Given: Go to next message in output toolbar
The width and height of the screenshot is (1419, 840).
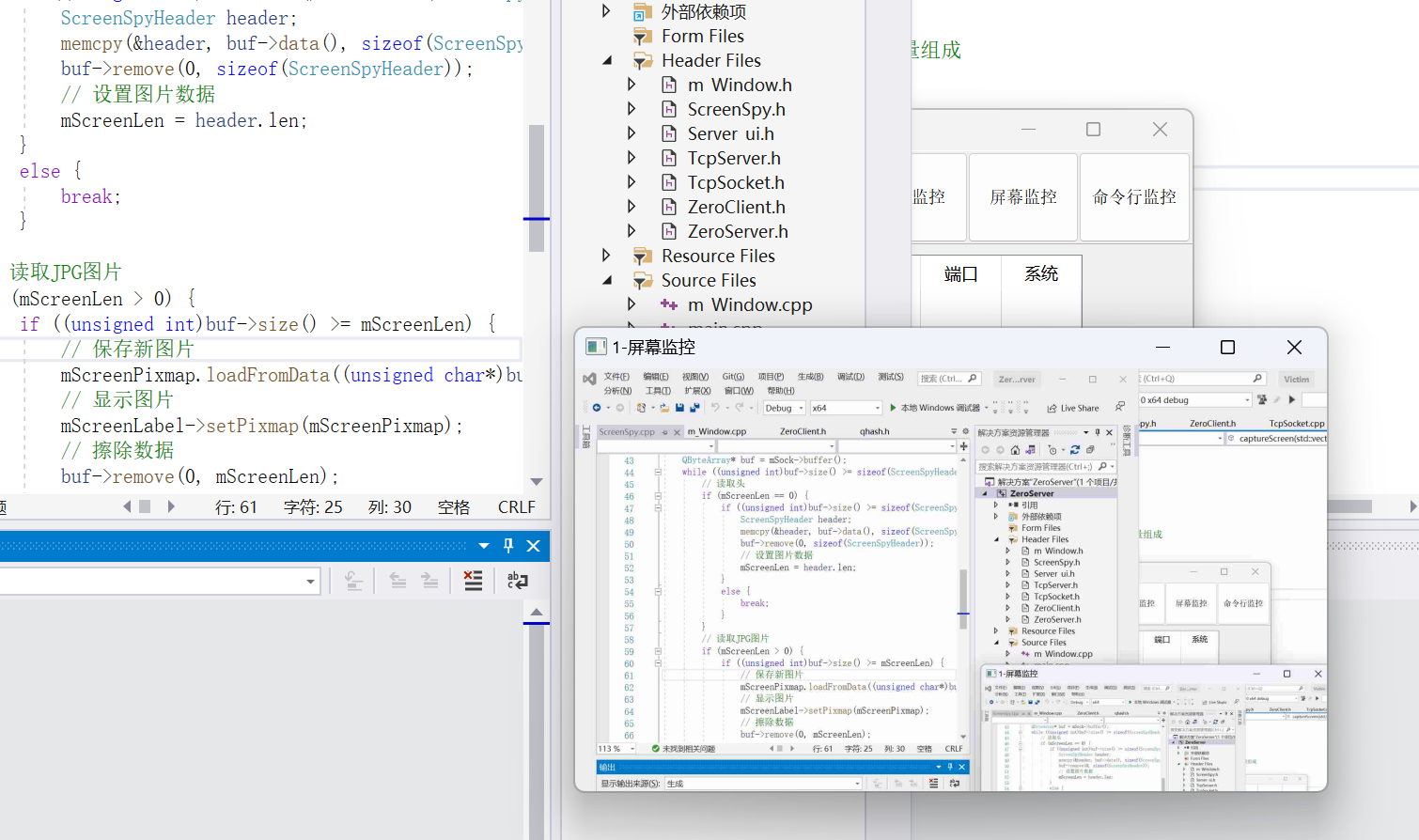Looking at the screenshot, I should 429,581.
